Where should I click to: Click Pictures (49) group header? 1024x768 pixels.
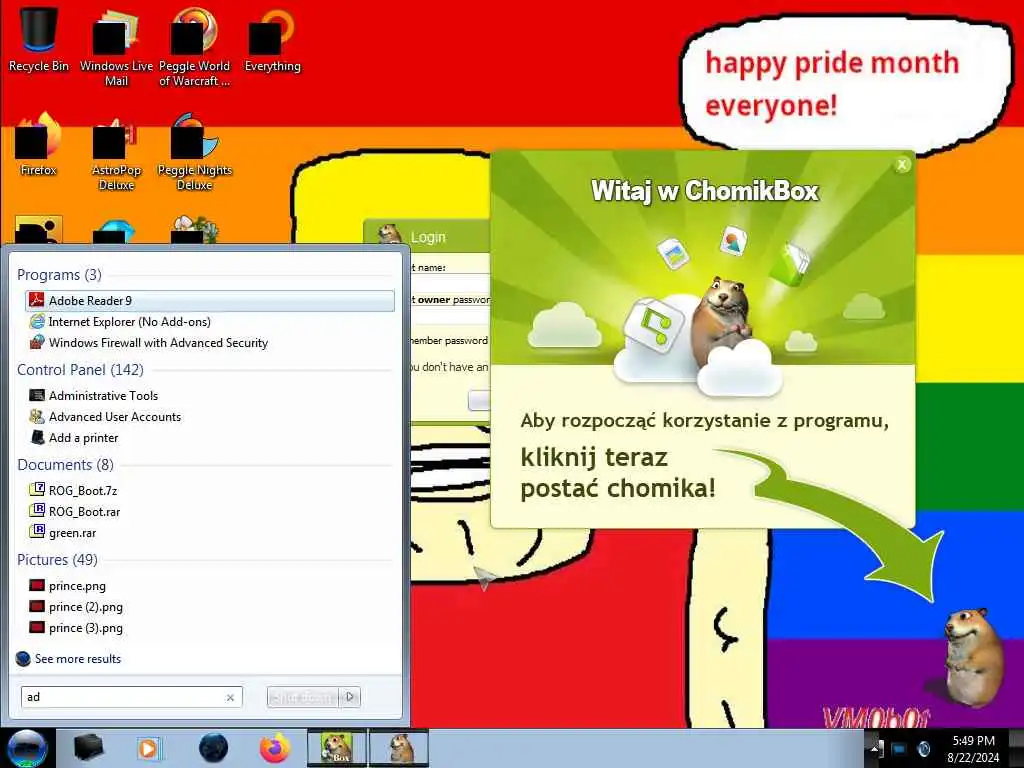click(57, 560)
